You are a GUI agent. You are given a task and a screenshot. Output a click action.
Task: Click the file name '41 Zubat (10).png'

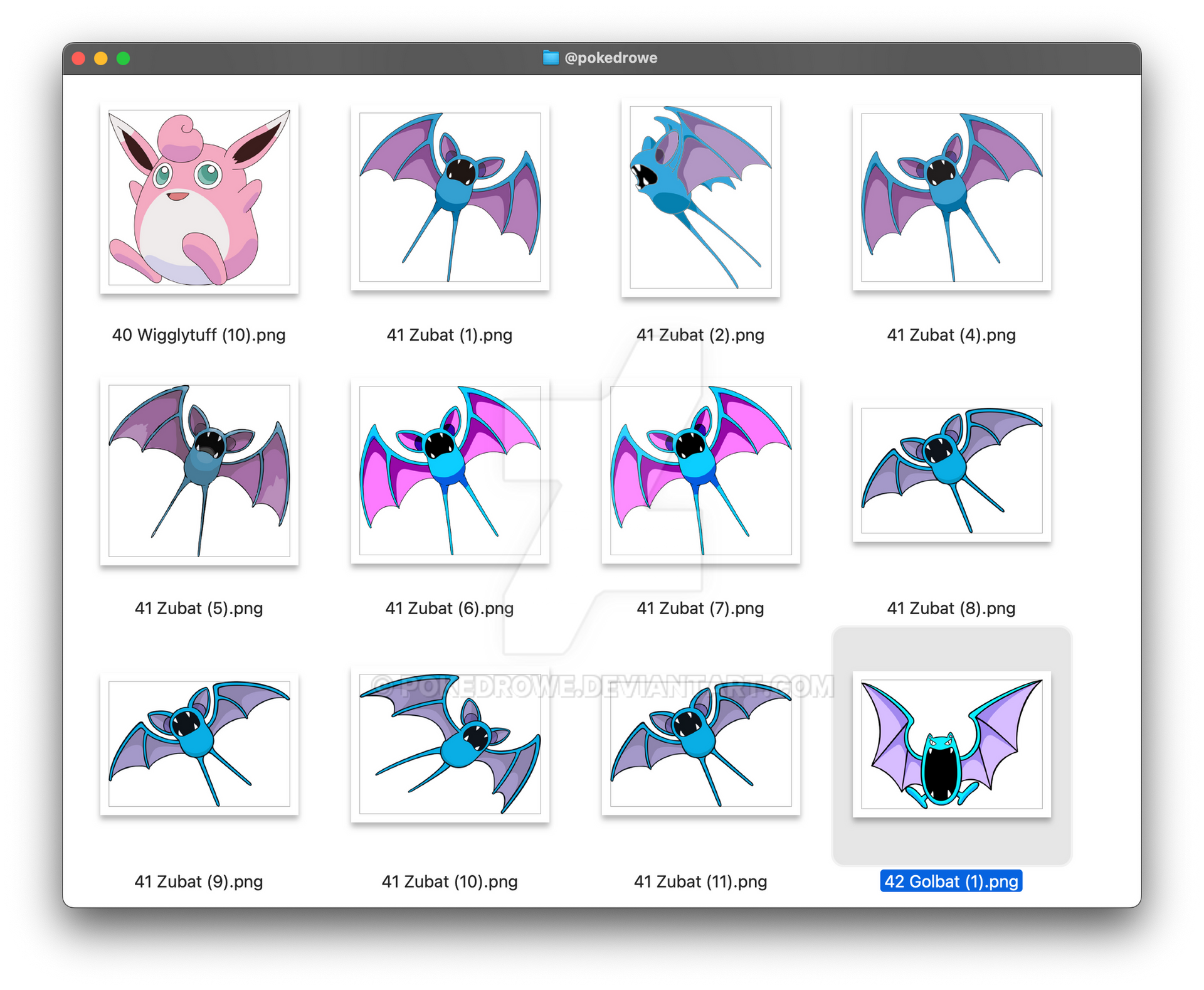tap(450, 881)
